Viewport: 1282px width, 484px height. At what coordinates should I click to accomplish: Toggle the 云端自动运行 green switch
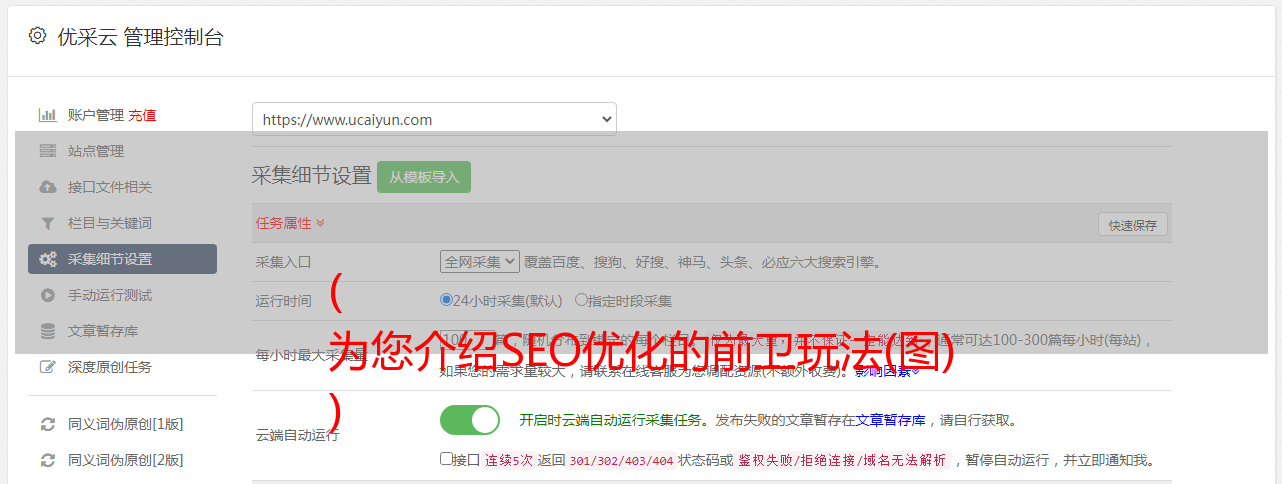tap(470, 420)
